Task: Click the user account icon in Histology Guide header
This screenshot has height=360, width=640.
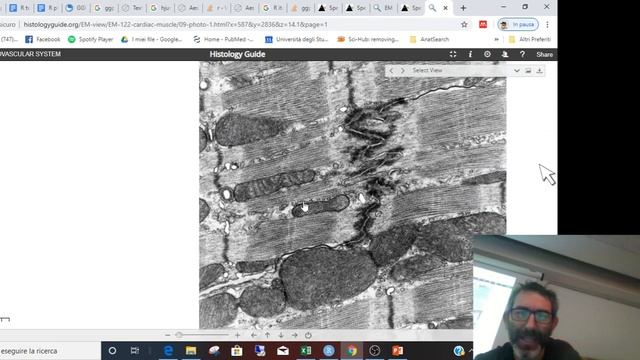Action: tap(505, 54)
